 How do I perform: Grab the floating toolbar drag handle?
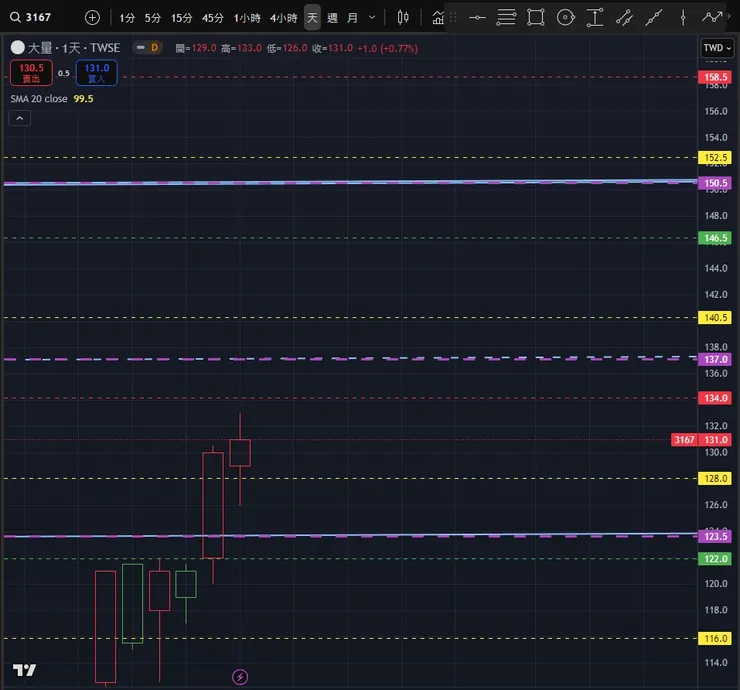453,18
